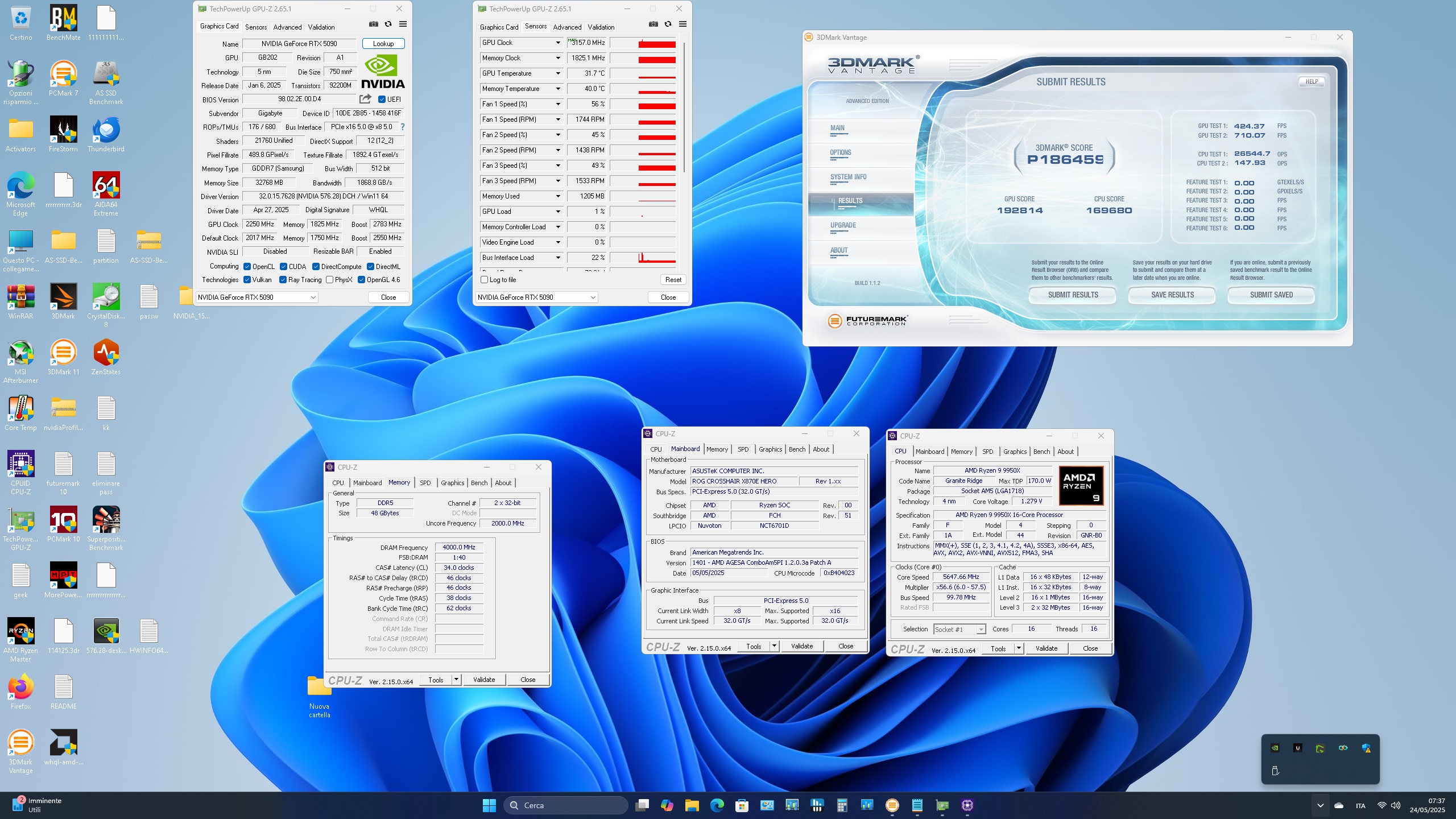Open Socket #1 selection dropdown in CPU-Z
The image size is (1456, 819).
959,629
